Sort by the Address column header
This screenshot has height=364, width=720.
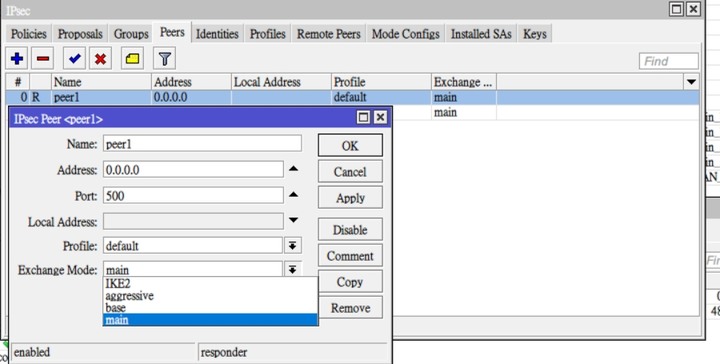191,82
